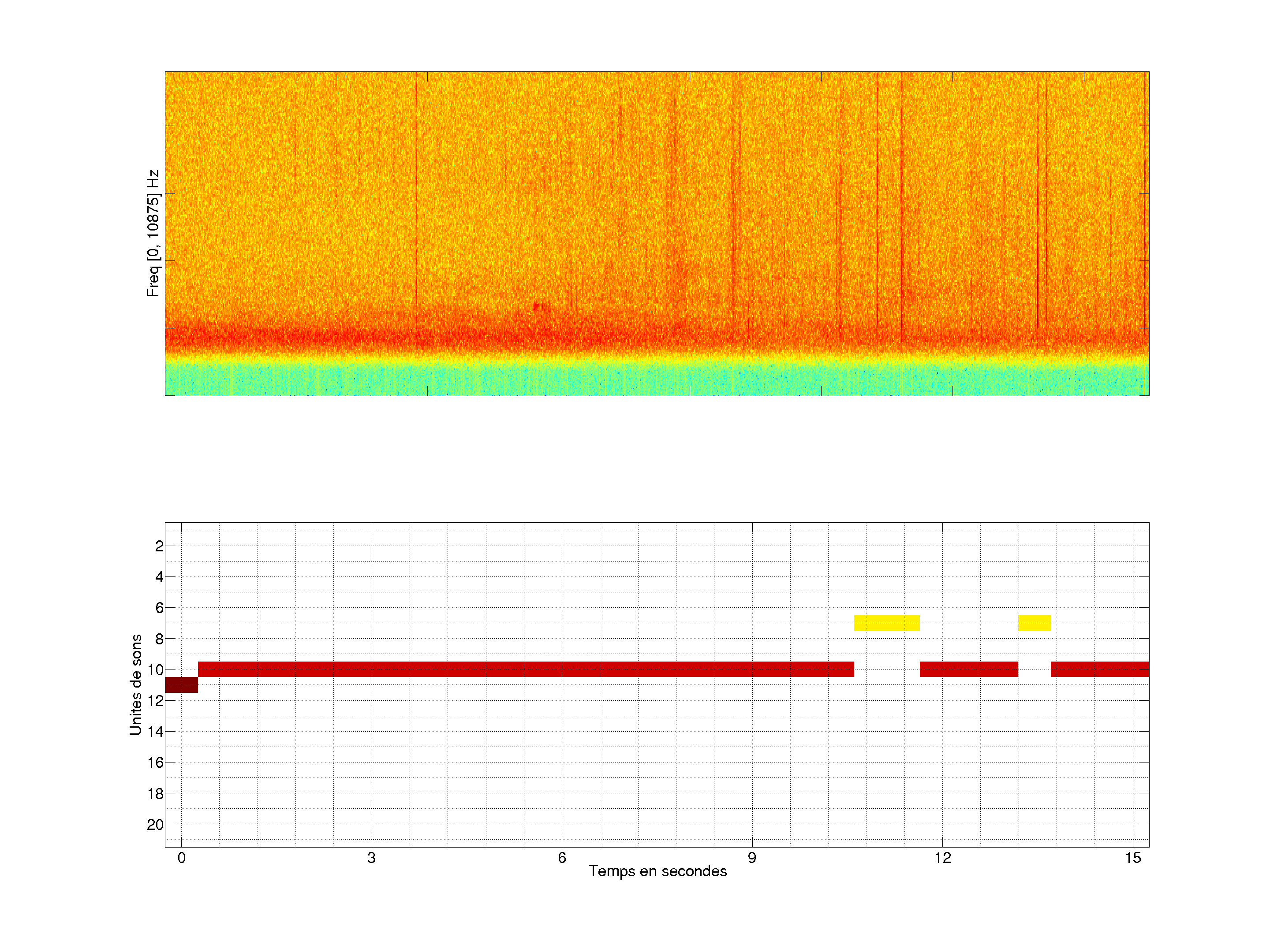Viewport: 1270px width, 952px height.
Task: Click the red bar between the yellow bars
Action: pyautogui.click(x=968, y=669)
